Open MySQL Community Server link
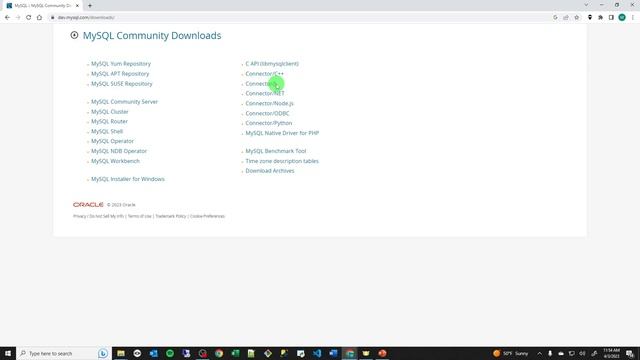 click(x=124, y=102)
